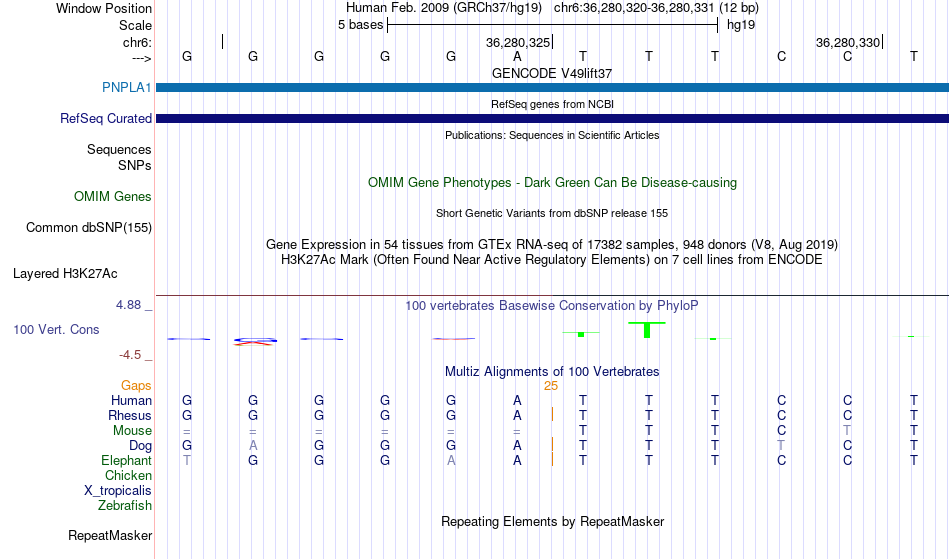Click the SNPs track label
Screen dimensions: 950x559
tap(135, 165)
